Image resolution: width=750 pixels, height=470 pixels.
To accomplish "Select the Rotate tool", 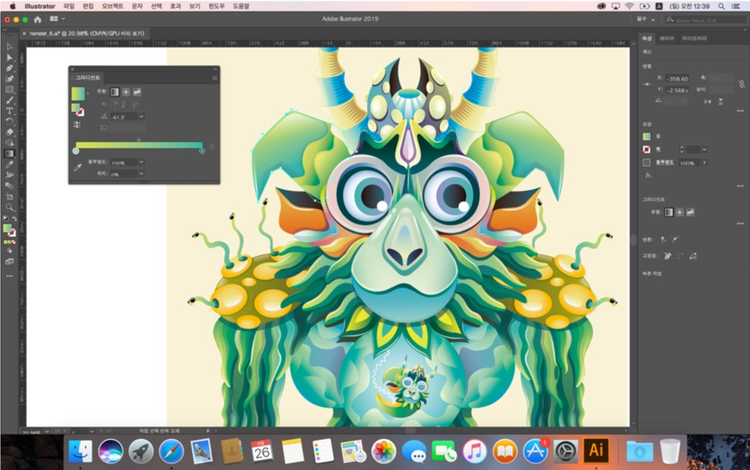I will [10, 121].
